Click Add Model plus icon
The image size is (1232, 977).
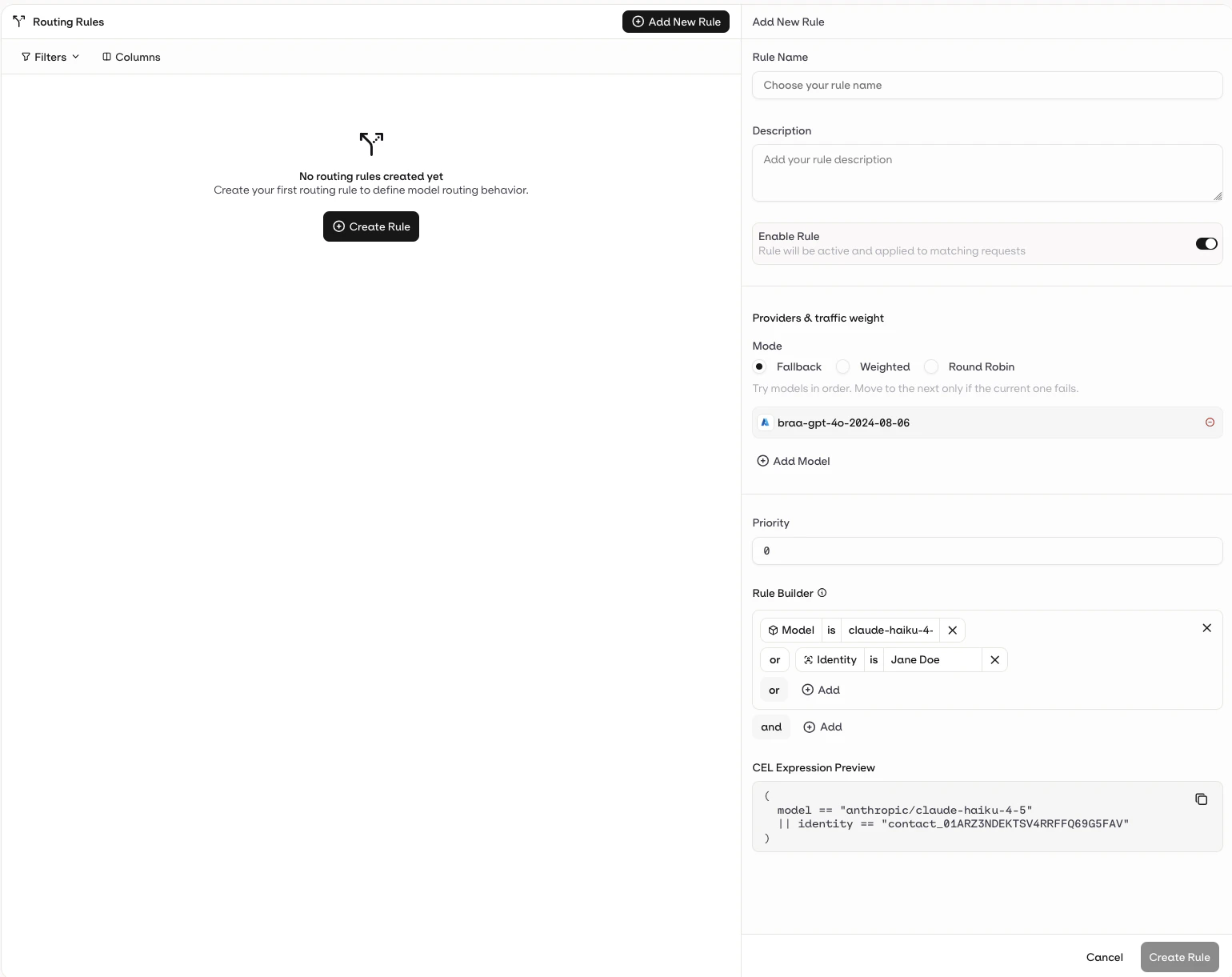pyautogui.click(x=761, y=461)
